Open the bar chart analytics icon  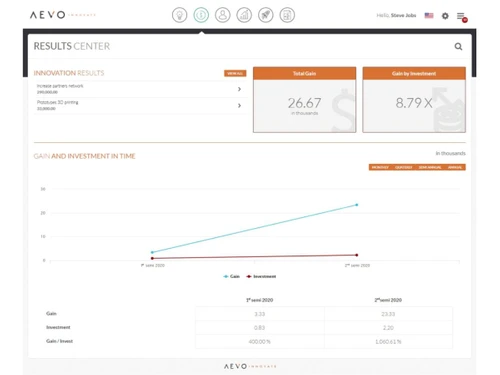244,15
